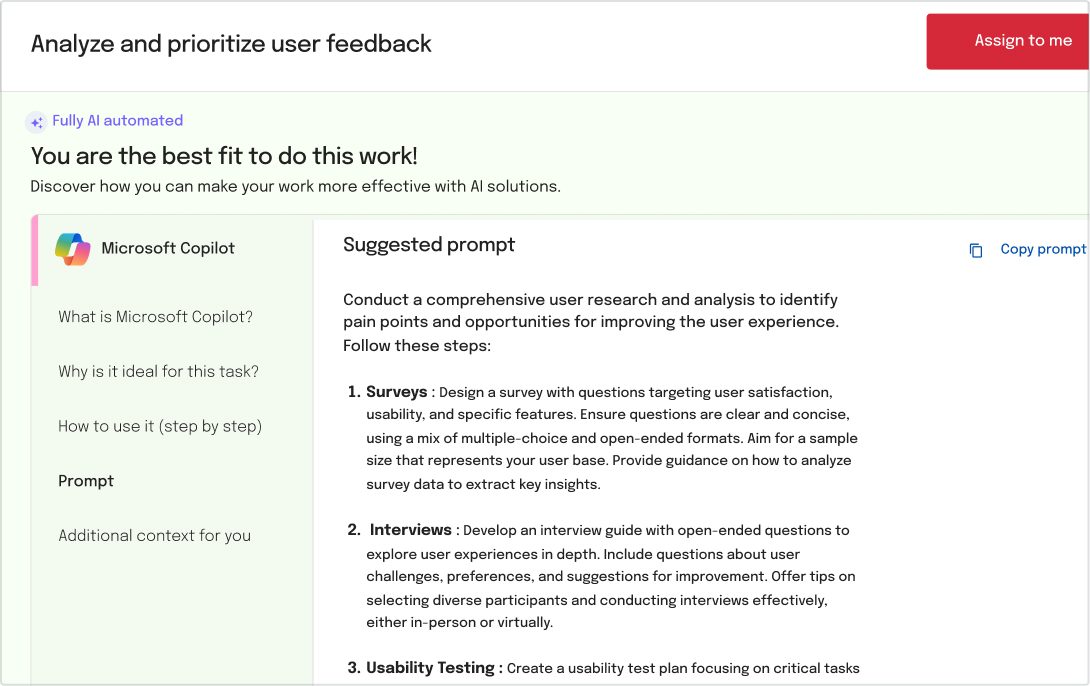Click the Assign to me button
1090x686 pixels.
[1007, 41]
